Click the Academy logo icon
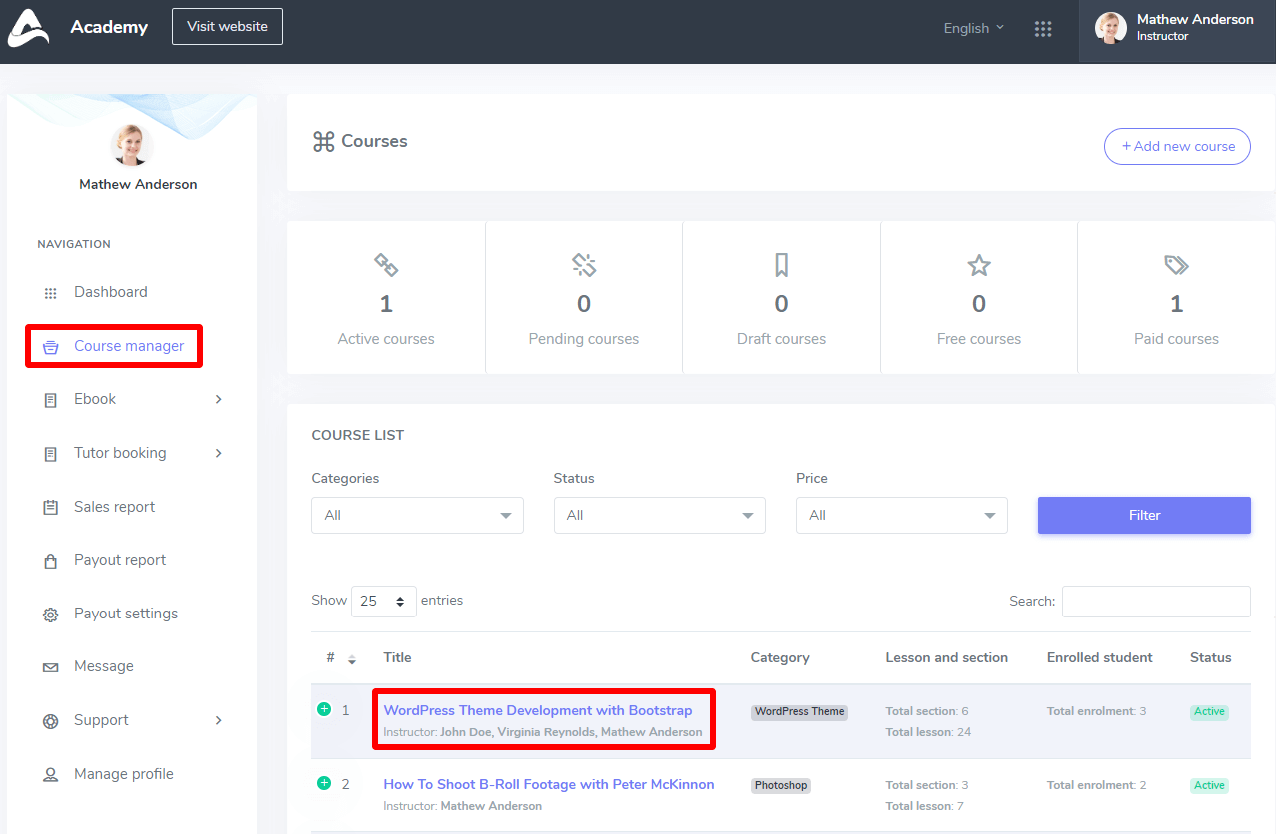Viewport: 1276px width, 834px height. pyautogui.click(x=27, y=28)
